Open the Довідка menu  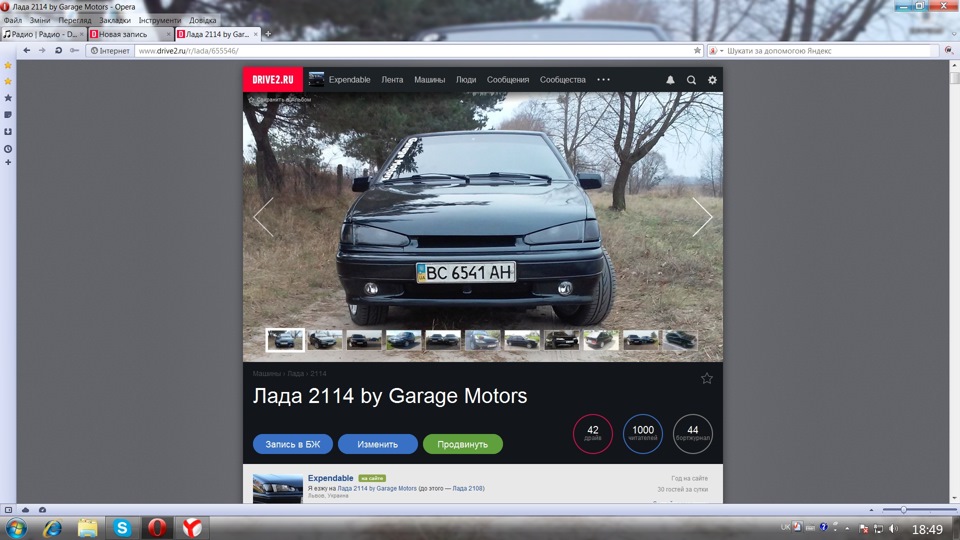[203, 20]
